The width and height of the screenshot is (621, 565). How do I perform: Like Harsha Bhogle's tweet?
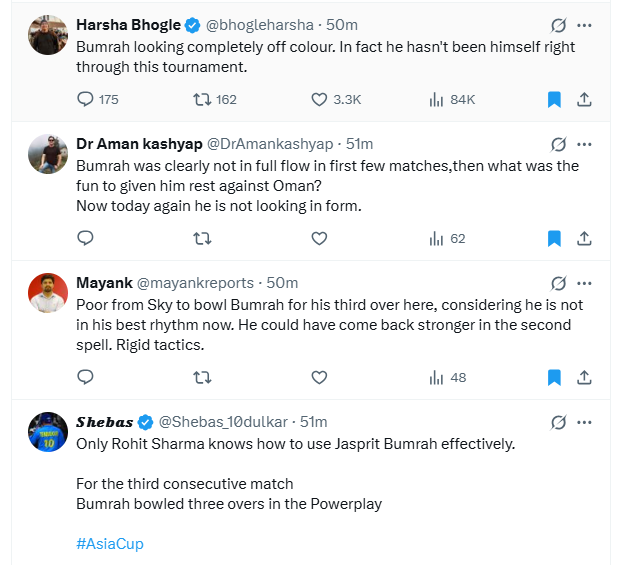pos(319,99)
